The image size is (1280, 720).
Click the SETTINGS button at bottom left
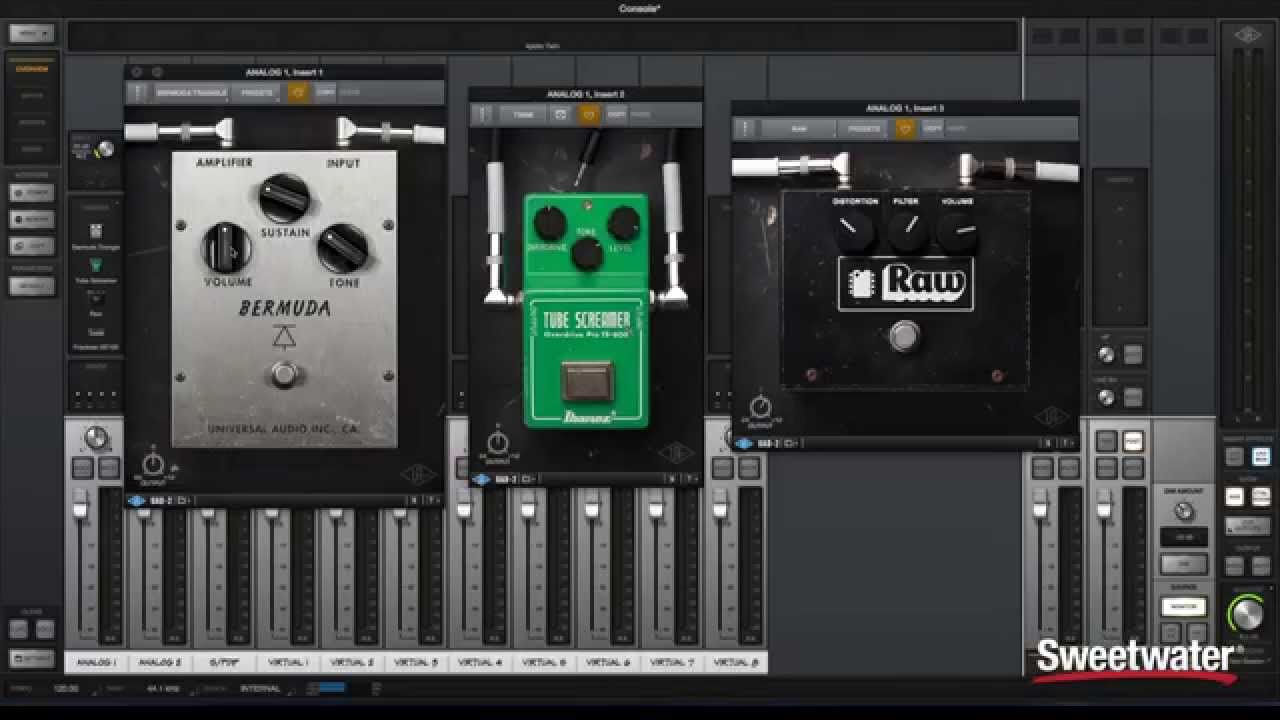(x=31, y=659)
